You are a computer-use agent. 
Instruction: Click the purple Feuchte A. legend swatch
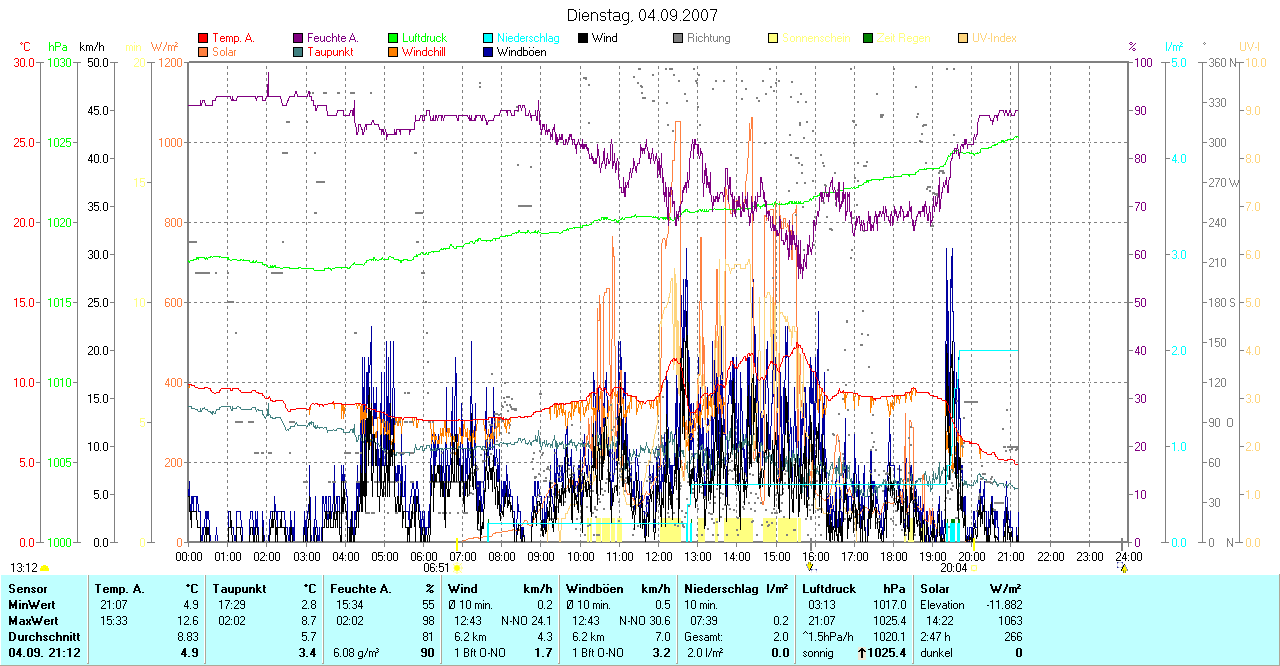click(x=299, y=38)
